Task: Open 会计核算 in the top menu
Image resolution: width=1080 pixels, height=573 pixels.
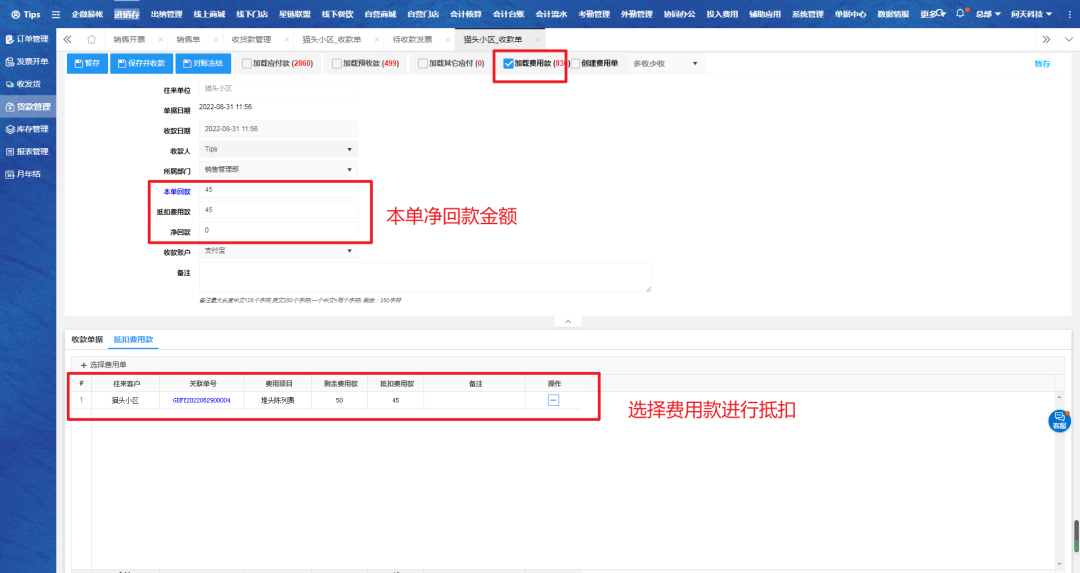Action: pos(465,14)
